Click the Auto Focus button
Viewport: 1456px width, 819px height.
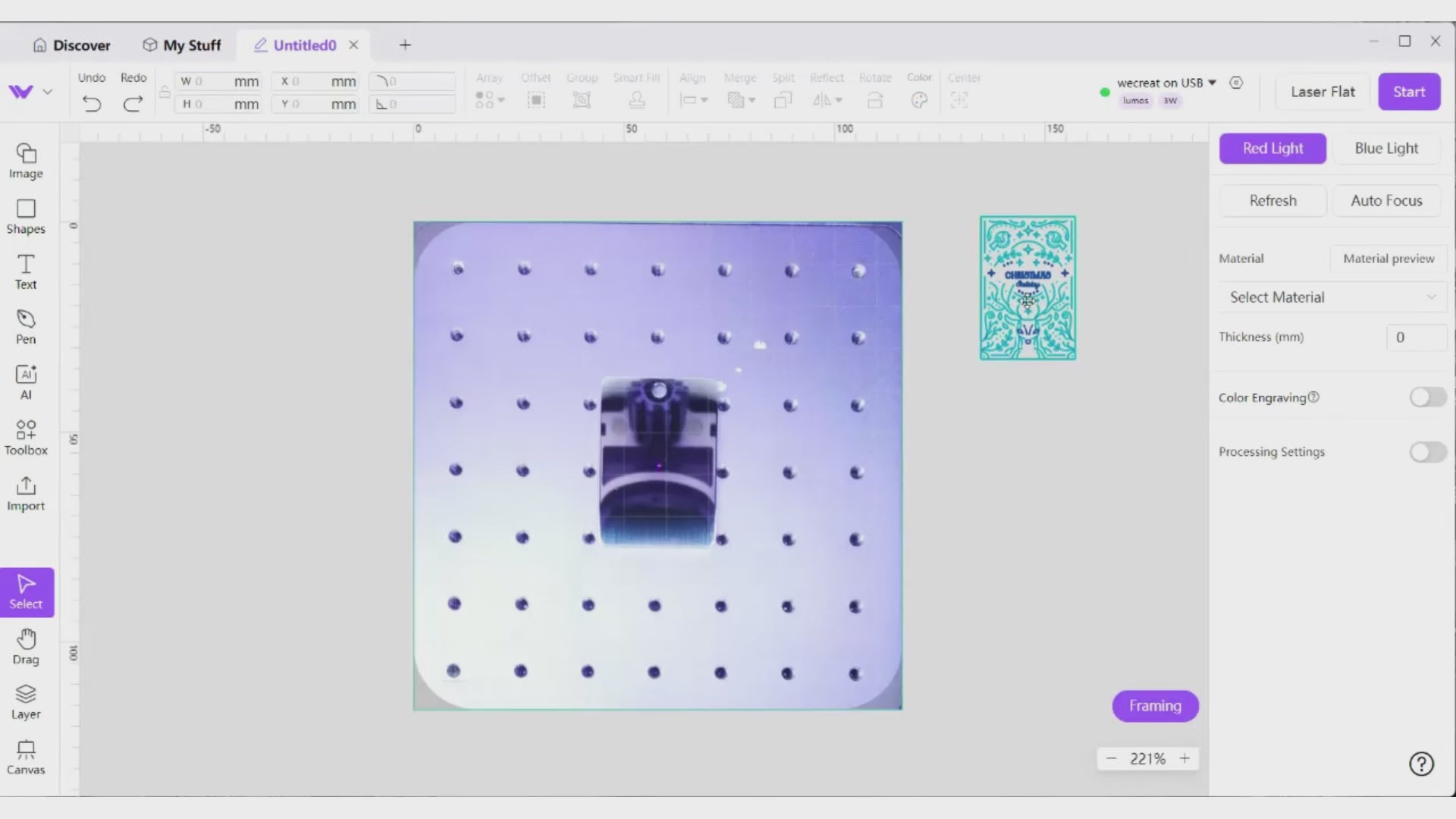point(1386,201)
